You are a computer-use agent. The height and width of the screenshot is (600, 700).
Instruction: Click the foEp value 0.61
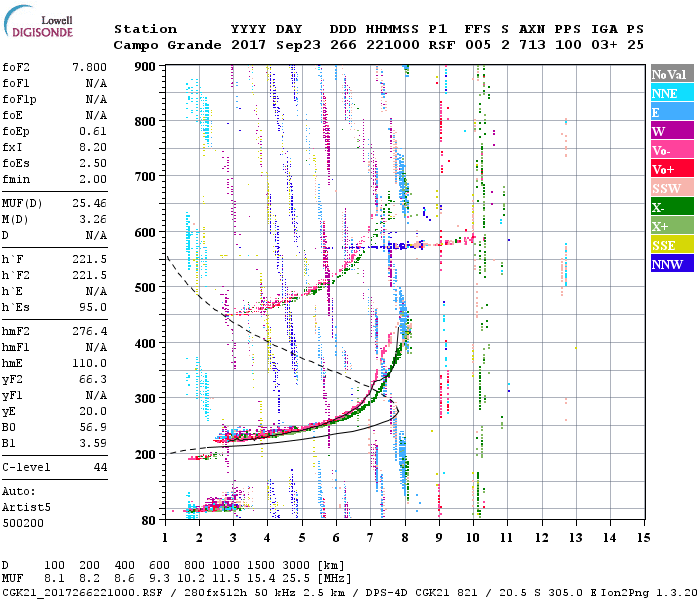(x=93, y=131)
